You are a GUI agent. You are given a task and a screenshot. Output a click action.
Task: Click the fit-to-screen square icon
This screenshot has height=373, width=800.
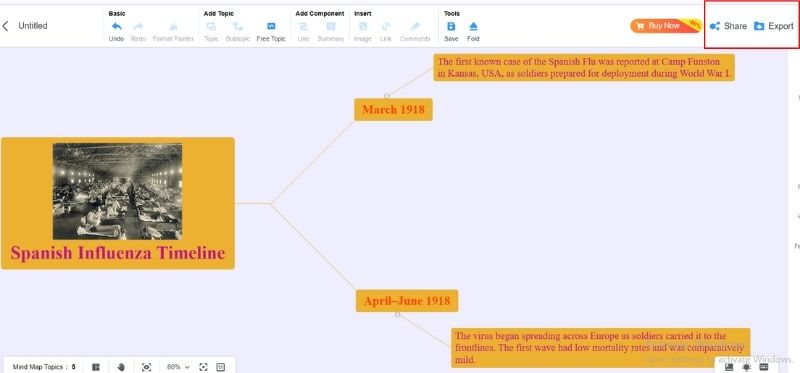tap(220, 367)
